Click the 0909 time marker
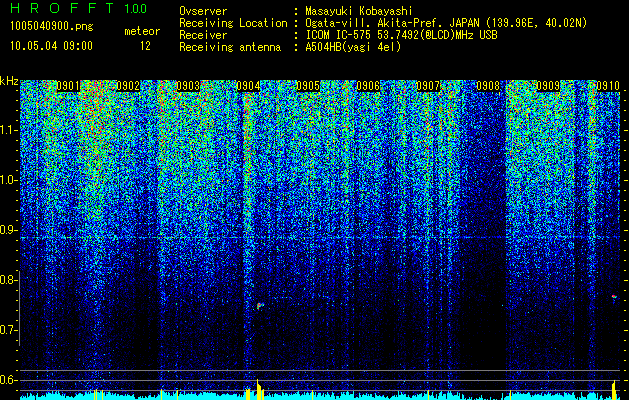629x400 pixels. pyautogui.click(x=548, y=86)
